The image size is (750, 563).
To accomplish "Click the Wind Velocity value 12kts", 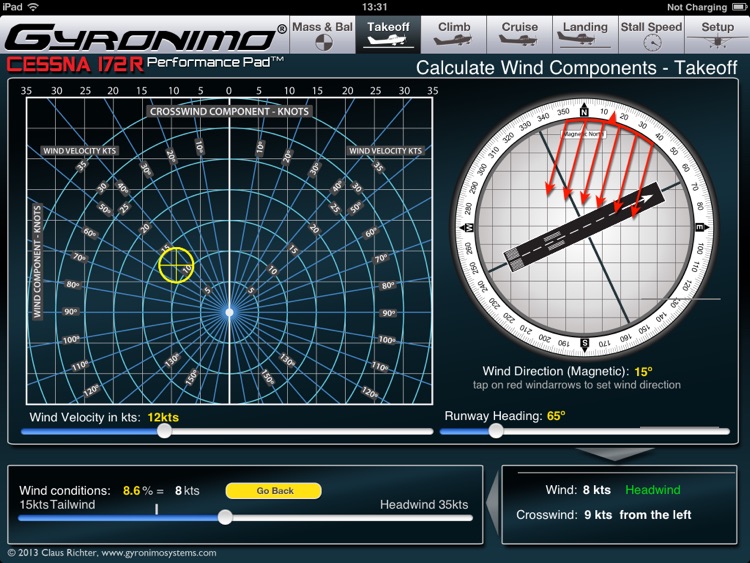I will [163, 418].
